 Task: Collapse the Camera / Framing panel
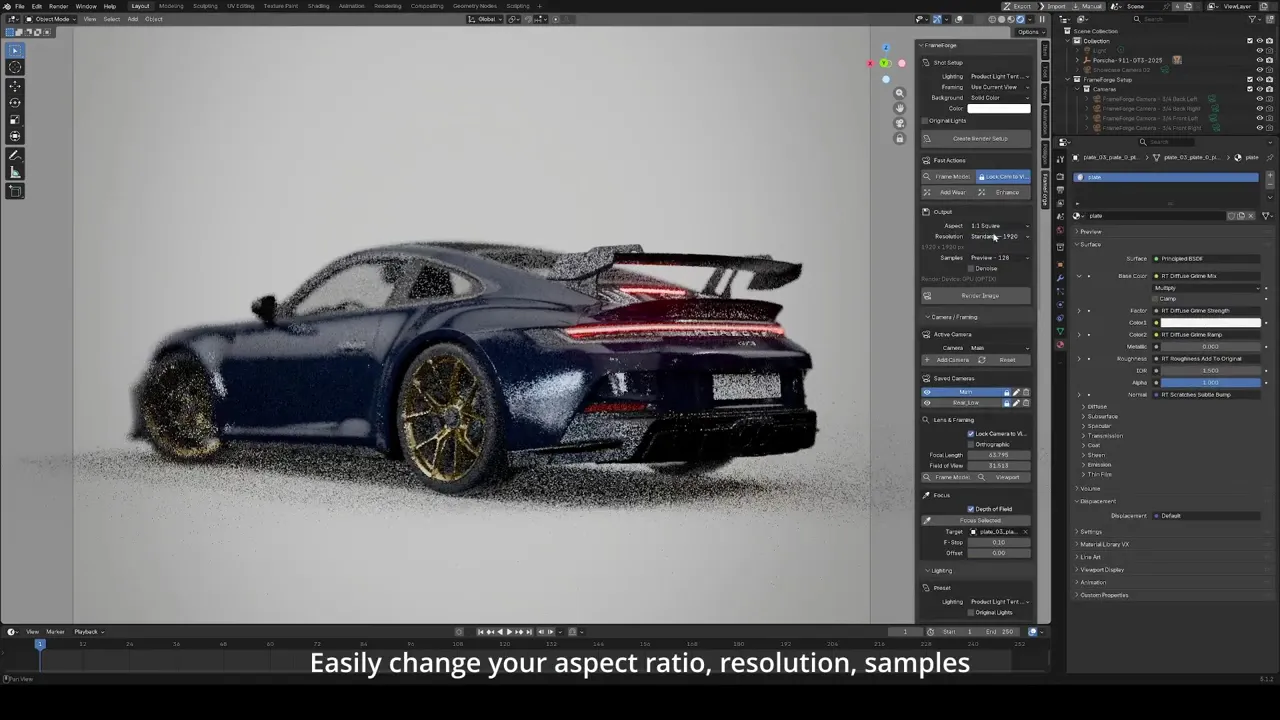953,317
